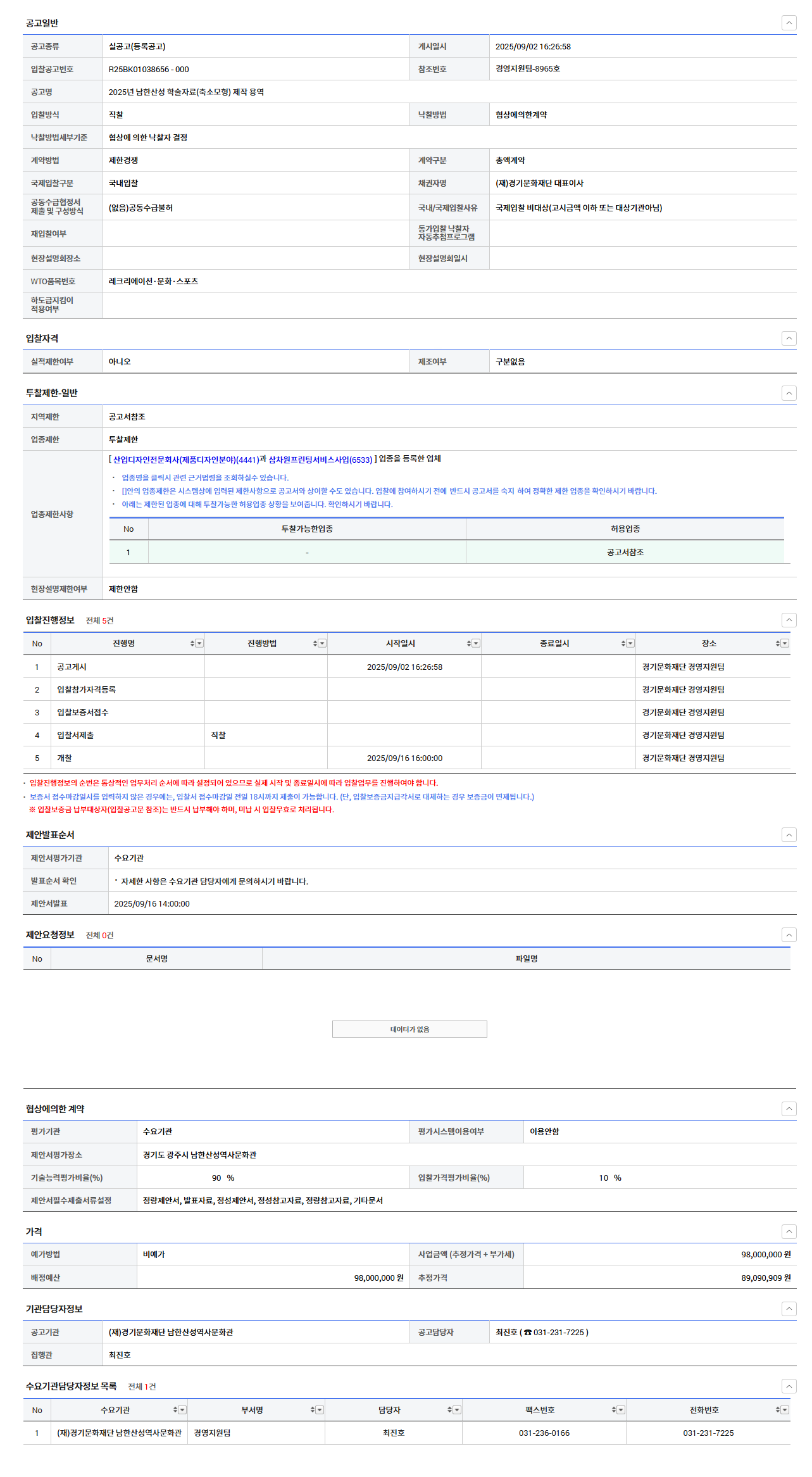812x1477 pixels.
Task: Collapse the 협상에의한 계약 section
Action: click(x=789, y=1109)
